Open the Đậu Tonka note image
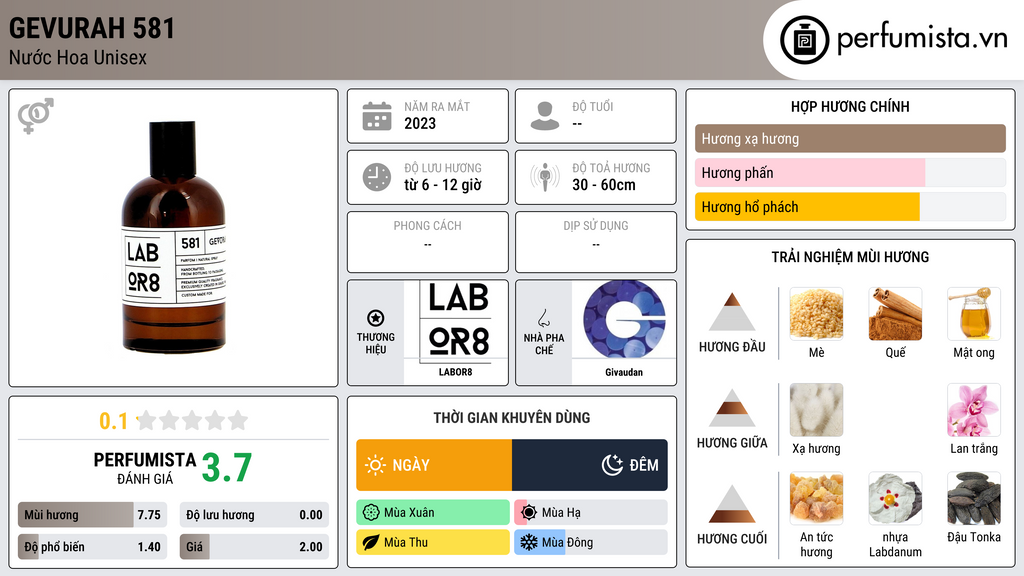 pyautogui.click(x=974, y=499)
